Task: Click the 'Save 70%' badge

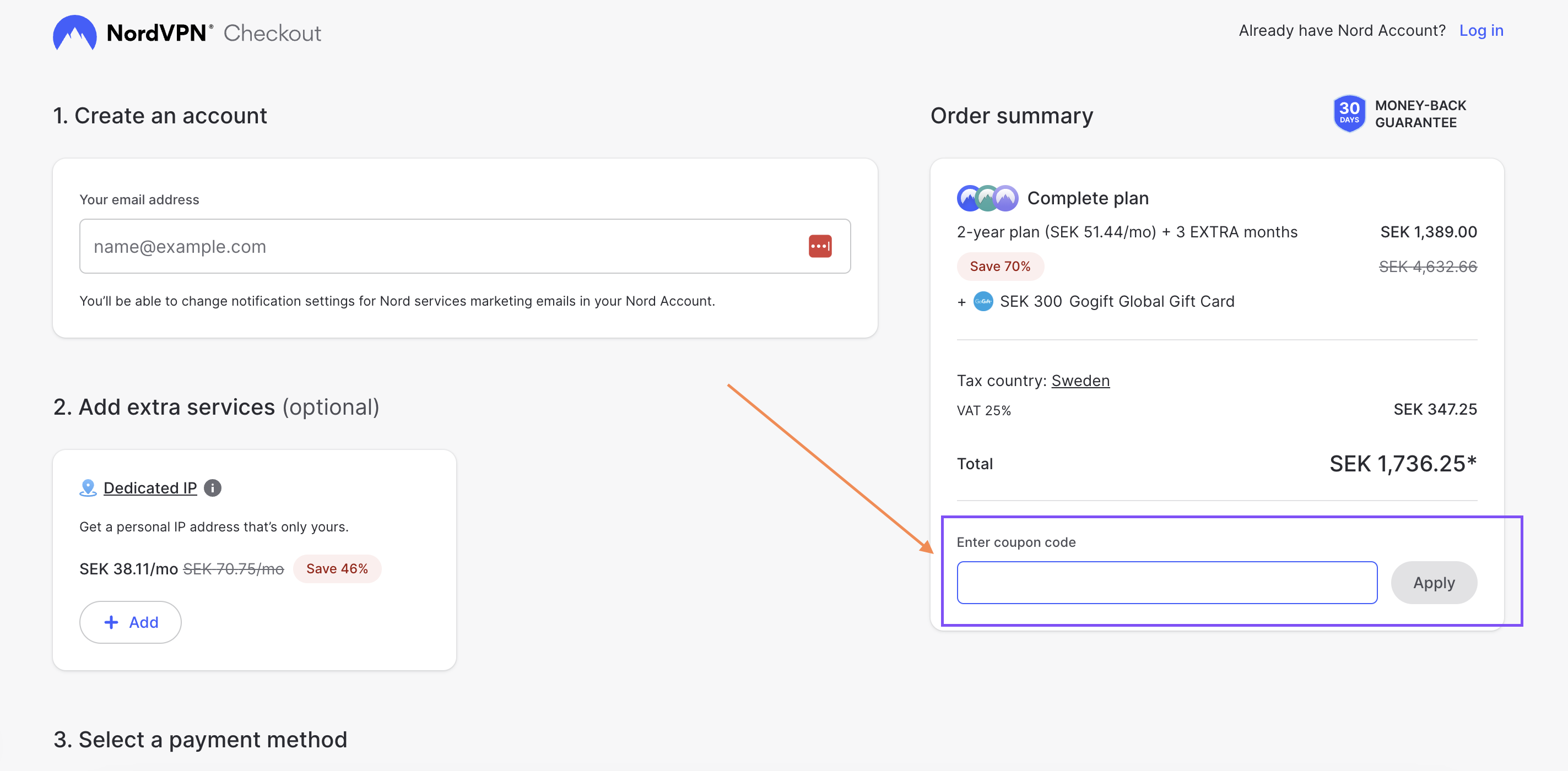Action: (999, 267)
